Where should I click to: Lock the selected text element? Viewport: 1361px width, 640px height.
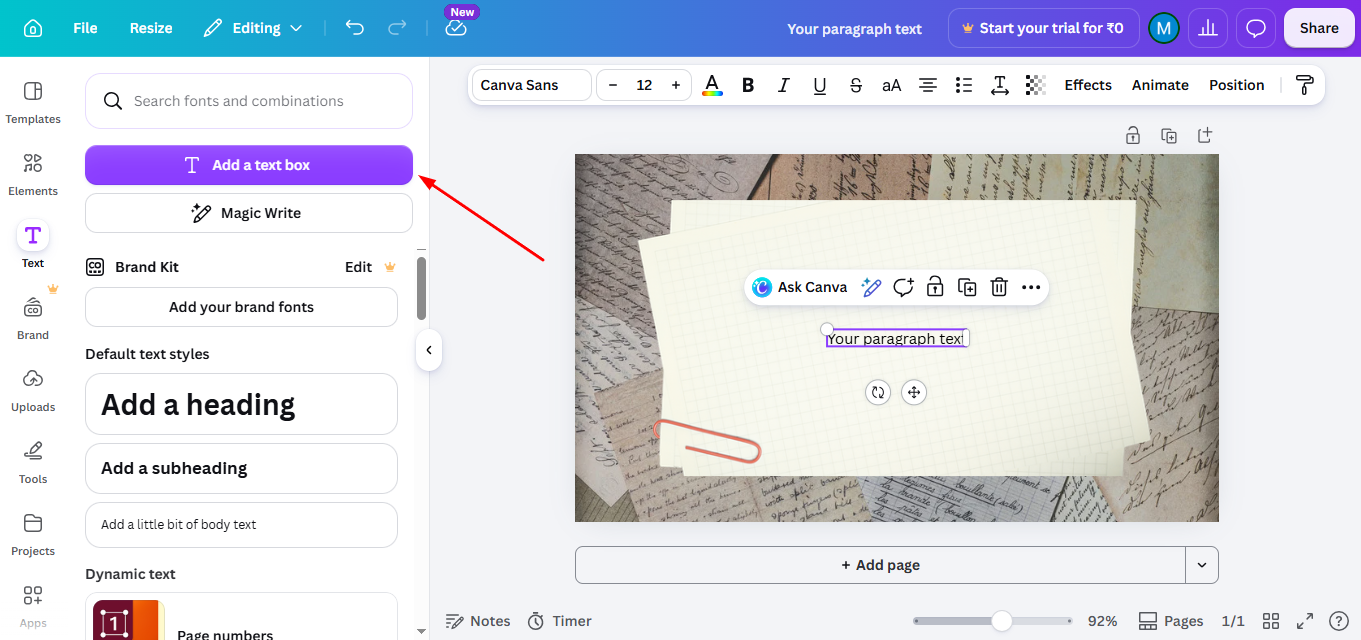(x=935, y=287)
